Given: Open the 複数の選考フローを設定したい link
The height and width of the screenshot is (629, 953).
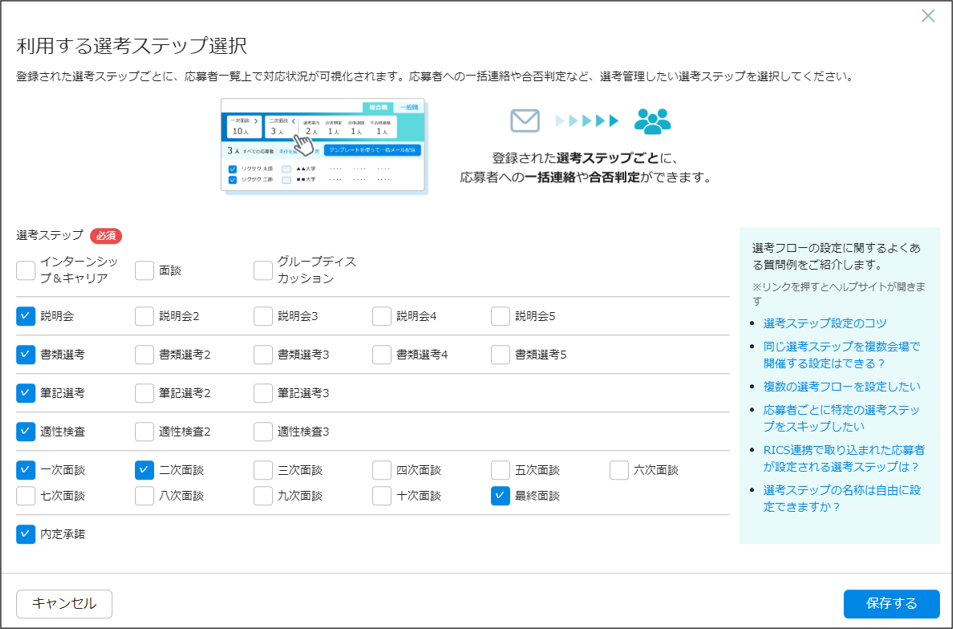Looking at the screenshot, I should point(842,387).
